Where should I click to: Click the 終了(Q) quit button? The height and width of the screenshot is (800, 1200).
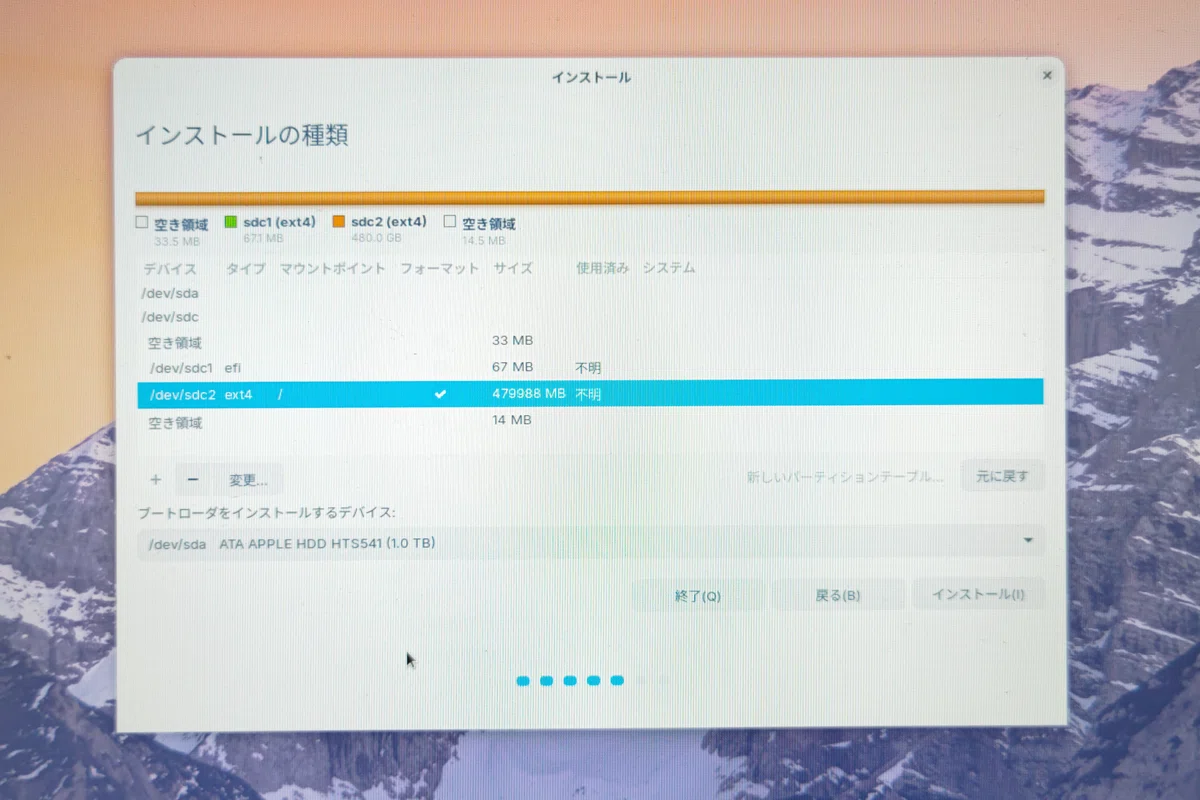click(698, 596)
